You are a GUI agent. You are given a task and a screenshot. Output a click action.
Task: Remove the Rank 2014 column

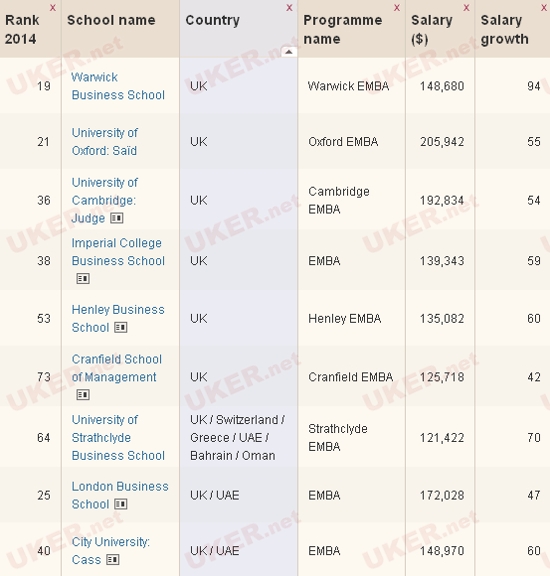click(53, 8)
